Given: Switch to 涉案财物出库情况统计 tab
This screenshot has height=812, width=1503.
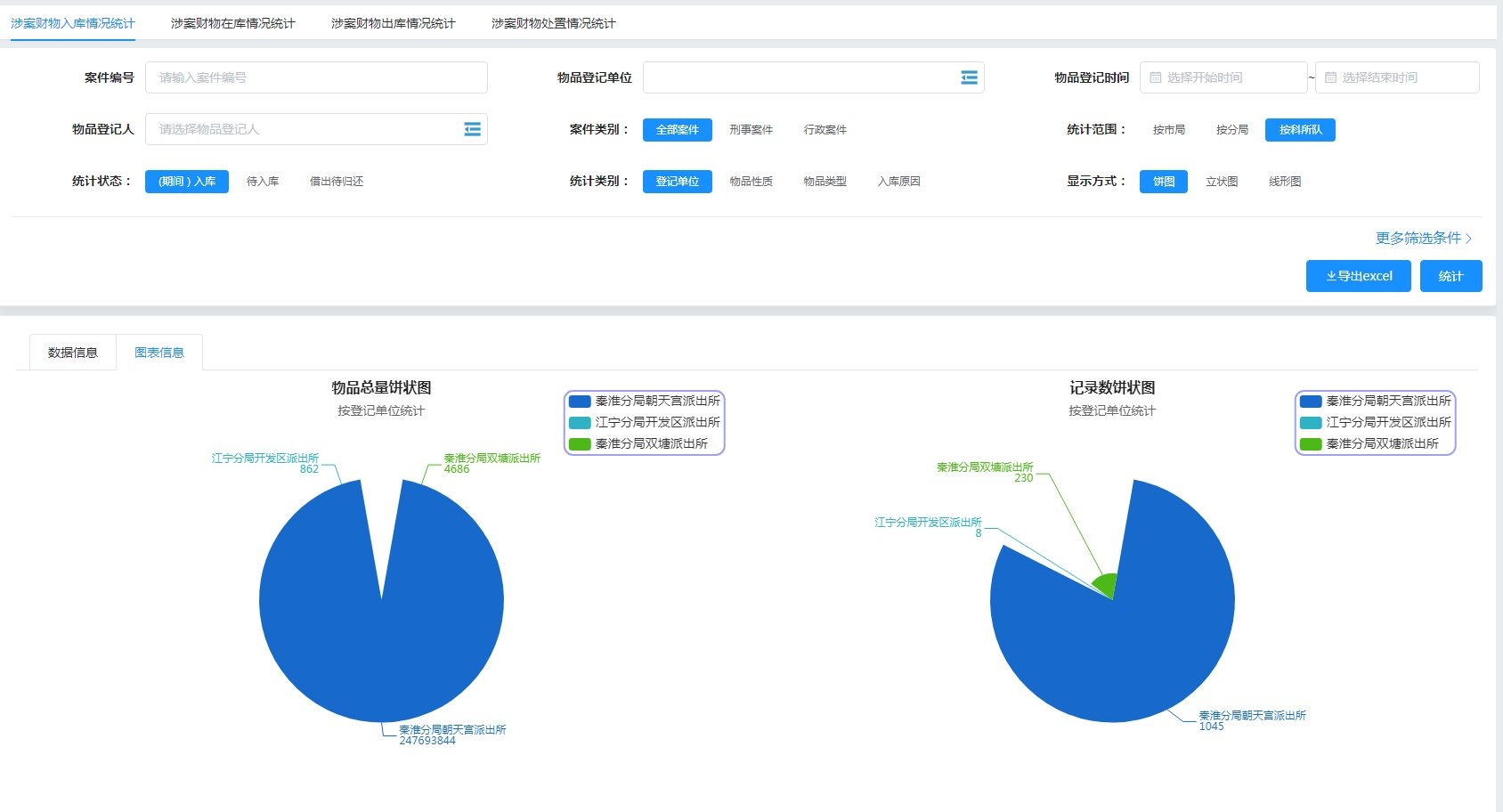Looking at the screenshot, I should tap(394, 23).
